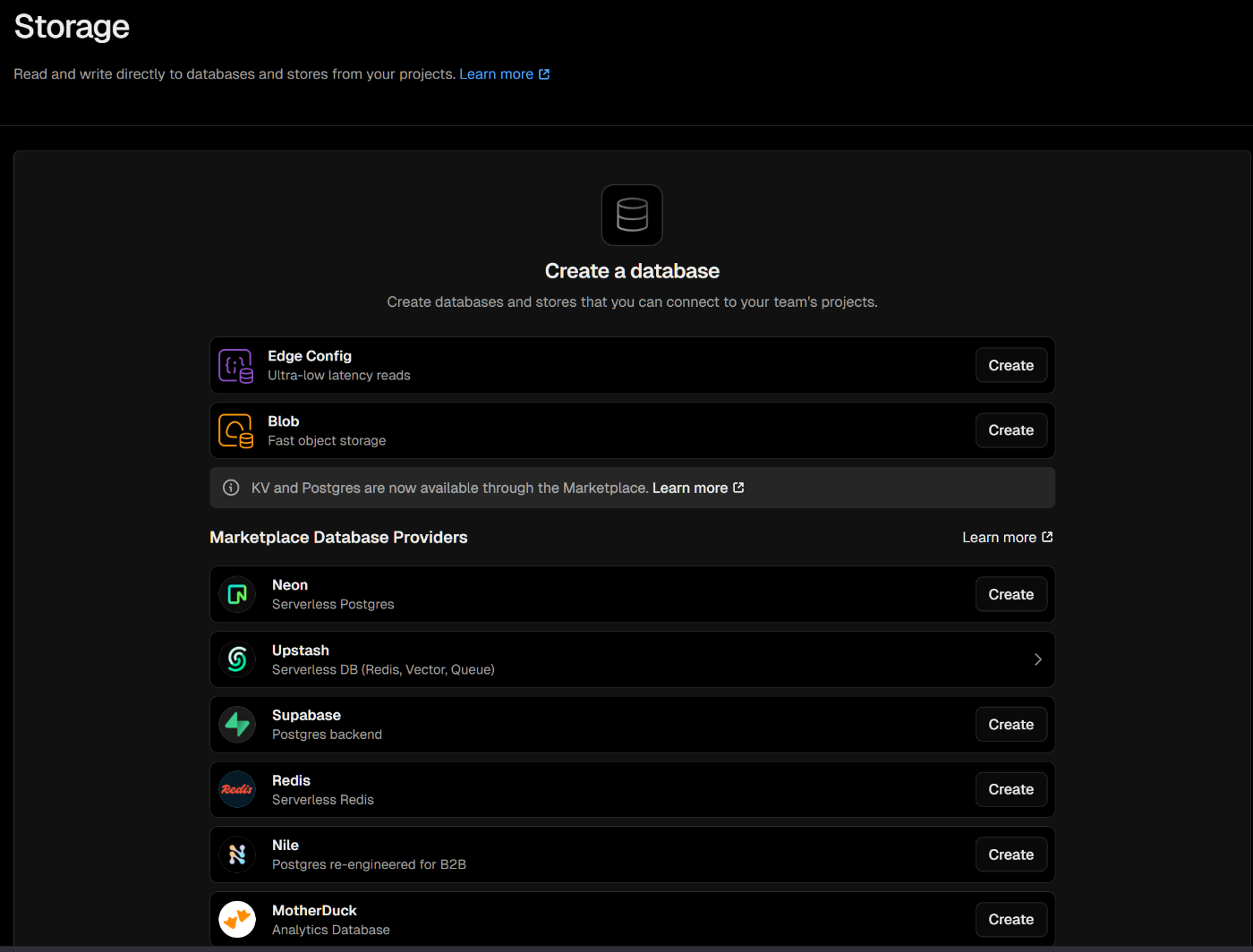Click the Create a database heading
The width and height of the screenshot is (1253, 952).
[x=632, y=271]
